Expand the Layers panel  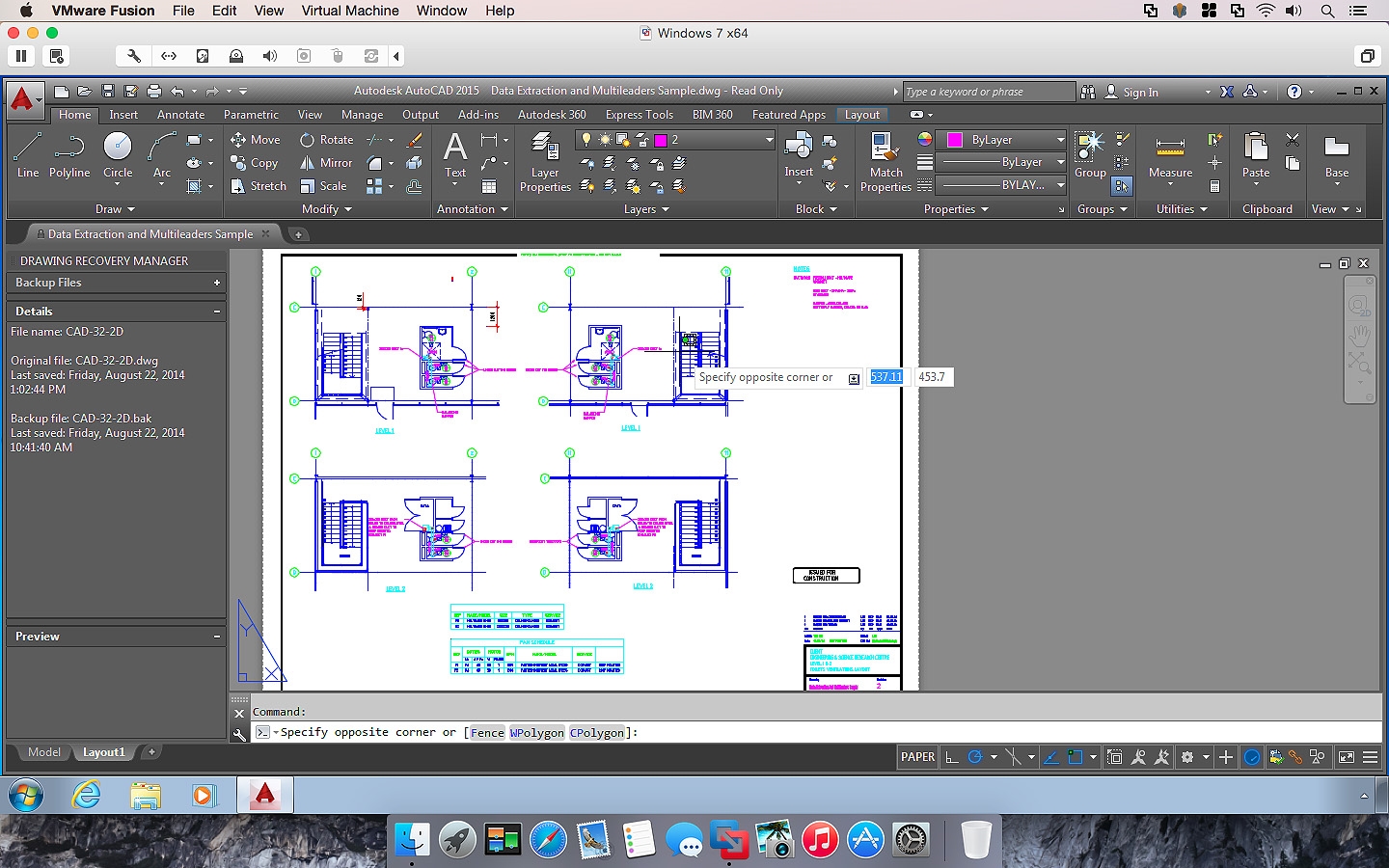(x=646, y=209)
